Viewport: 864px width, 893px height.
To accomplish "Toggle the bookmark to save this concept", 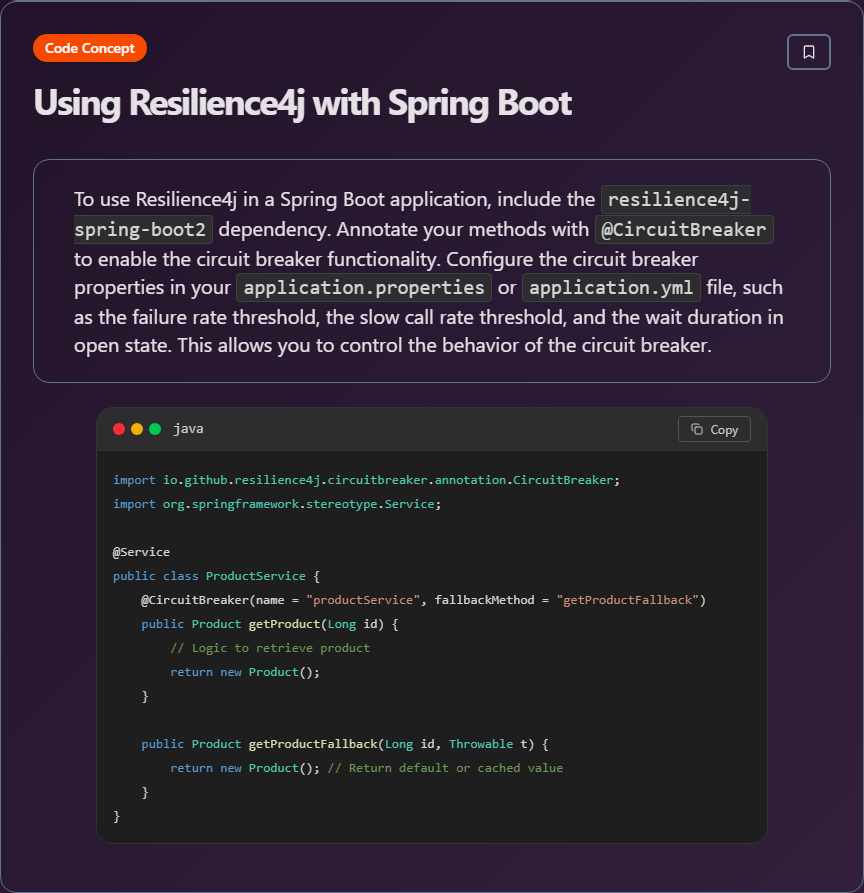I will tap(808, 51).
